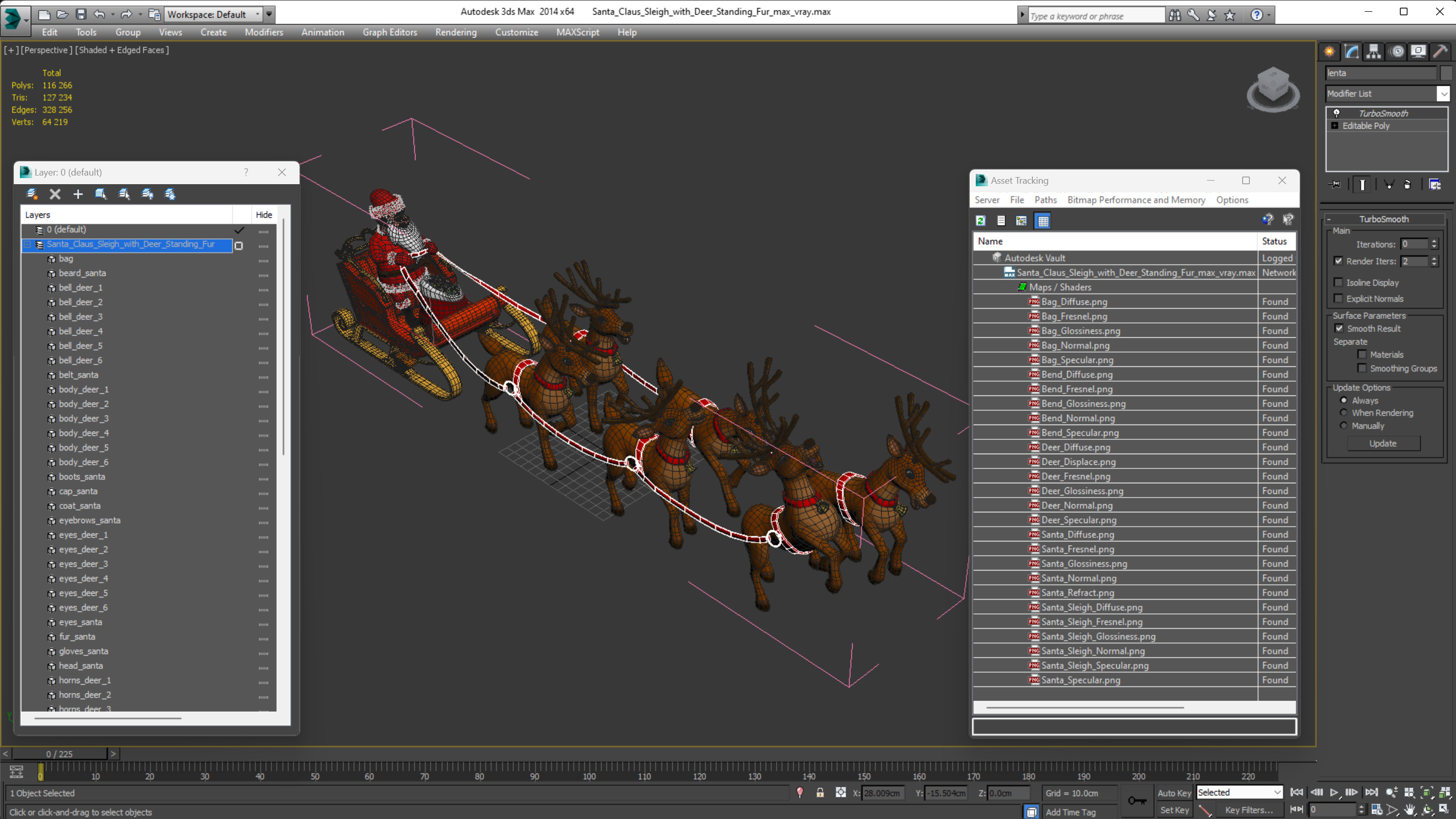Click the time slider 0 / 225 handle
The image size is (1456, 819).
(x=59, y=754)
